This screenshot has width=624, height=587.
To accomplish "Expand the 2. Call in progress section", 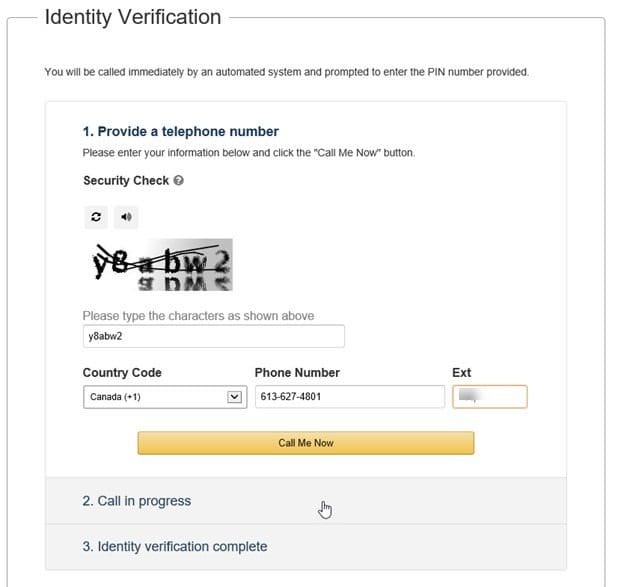I will [306, 501].
